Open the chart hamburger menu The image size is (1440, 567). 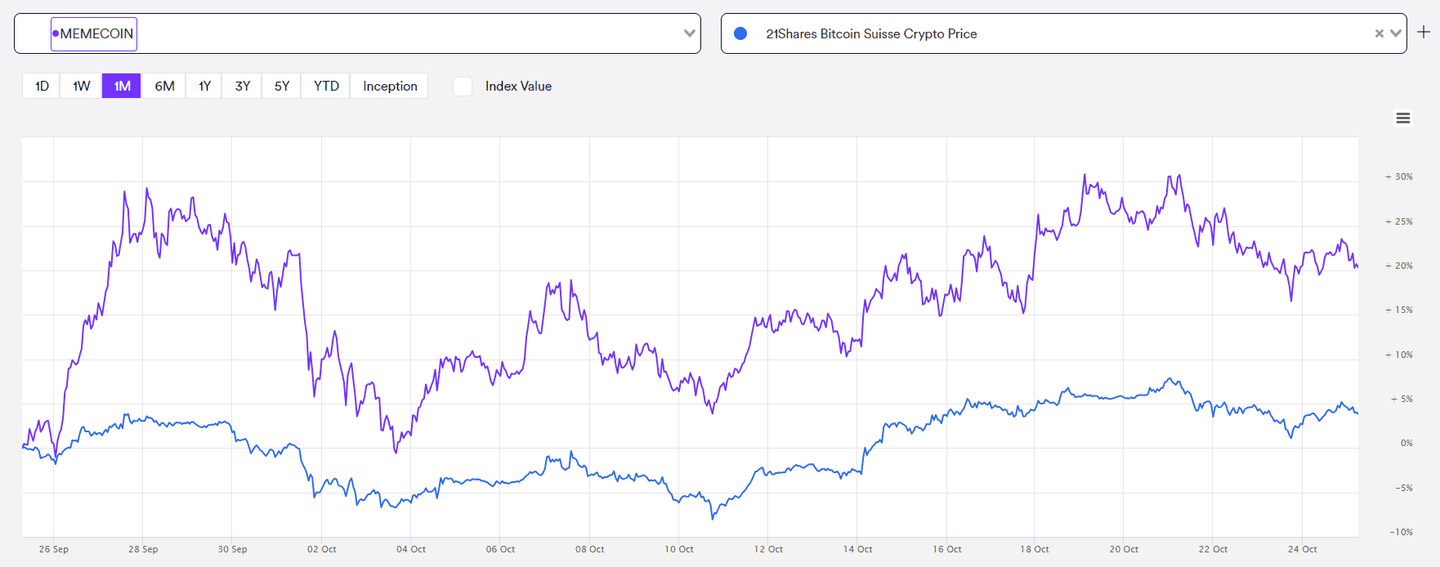point(1403,118)
